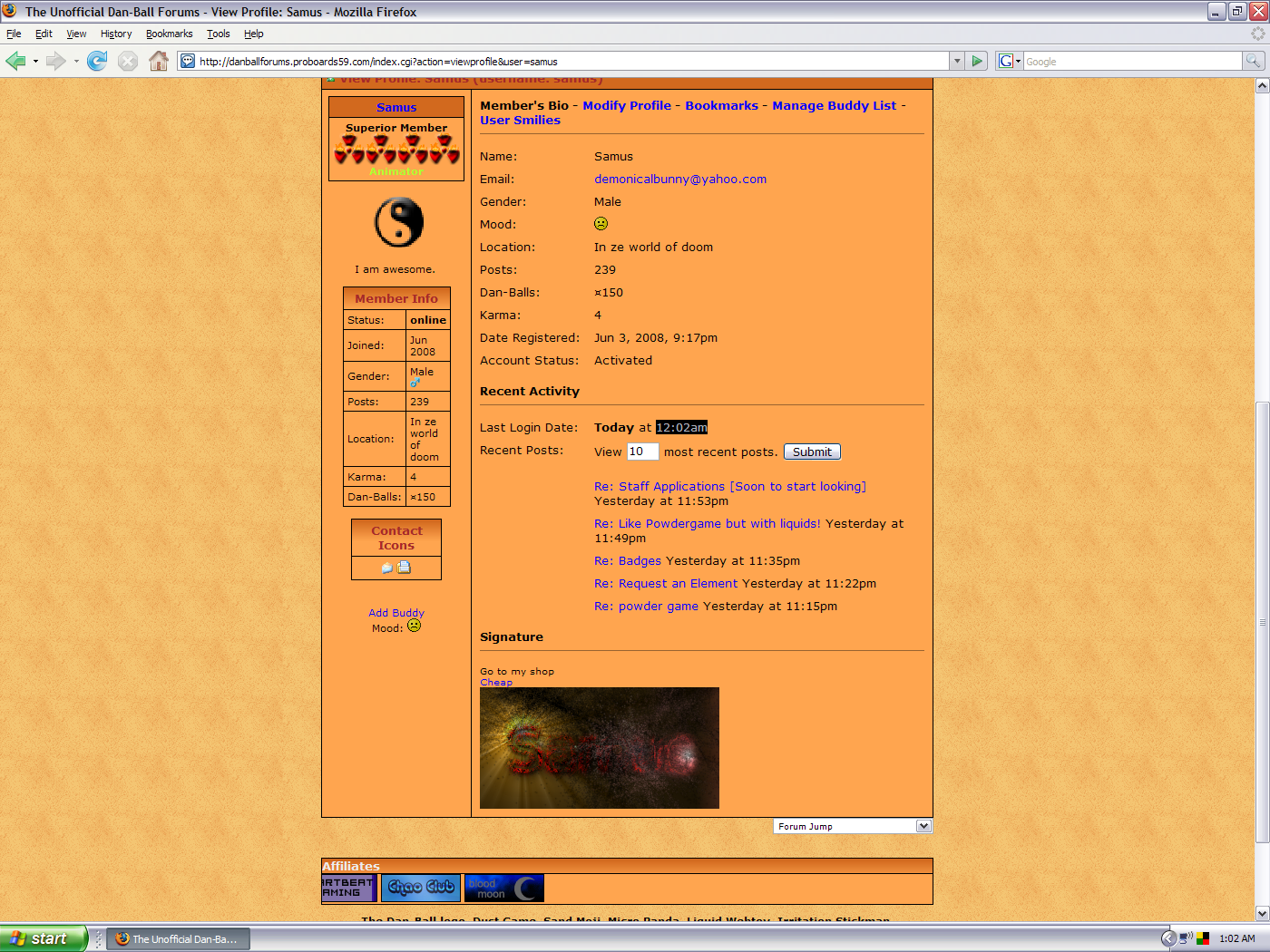1270x952 pixels.
Task: Open the Help menu
Action: [254, 34]
